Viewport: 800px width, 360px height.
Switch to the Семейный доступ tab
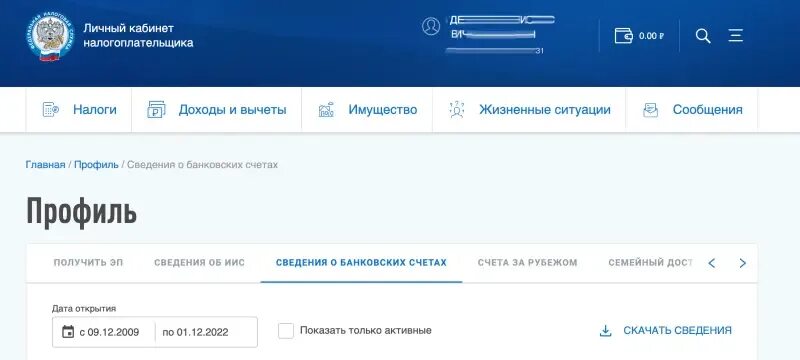point(651,263)
